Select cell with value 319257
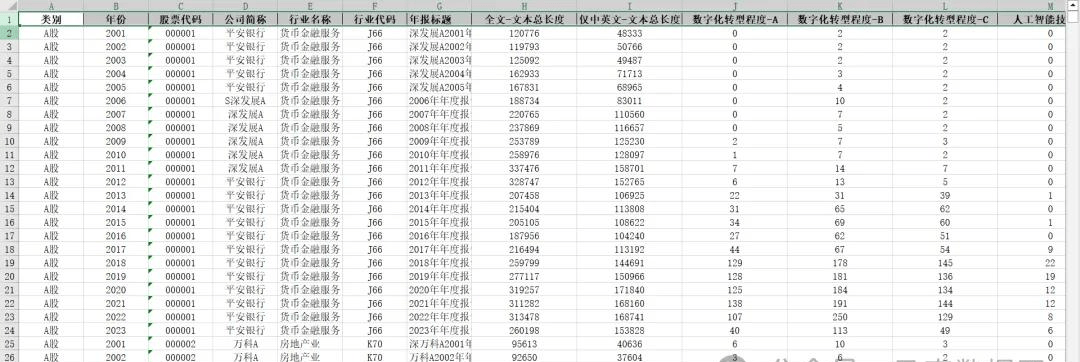 pos(523,290)
